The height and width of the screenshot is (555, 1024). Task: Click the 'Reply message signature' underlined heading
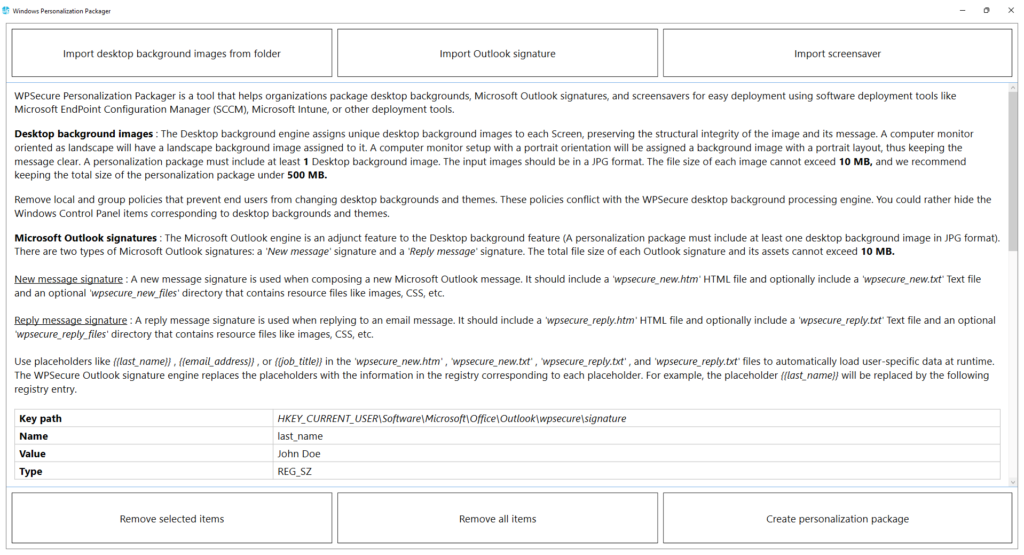point(71,320)
